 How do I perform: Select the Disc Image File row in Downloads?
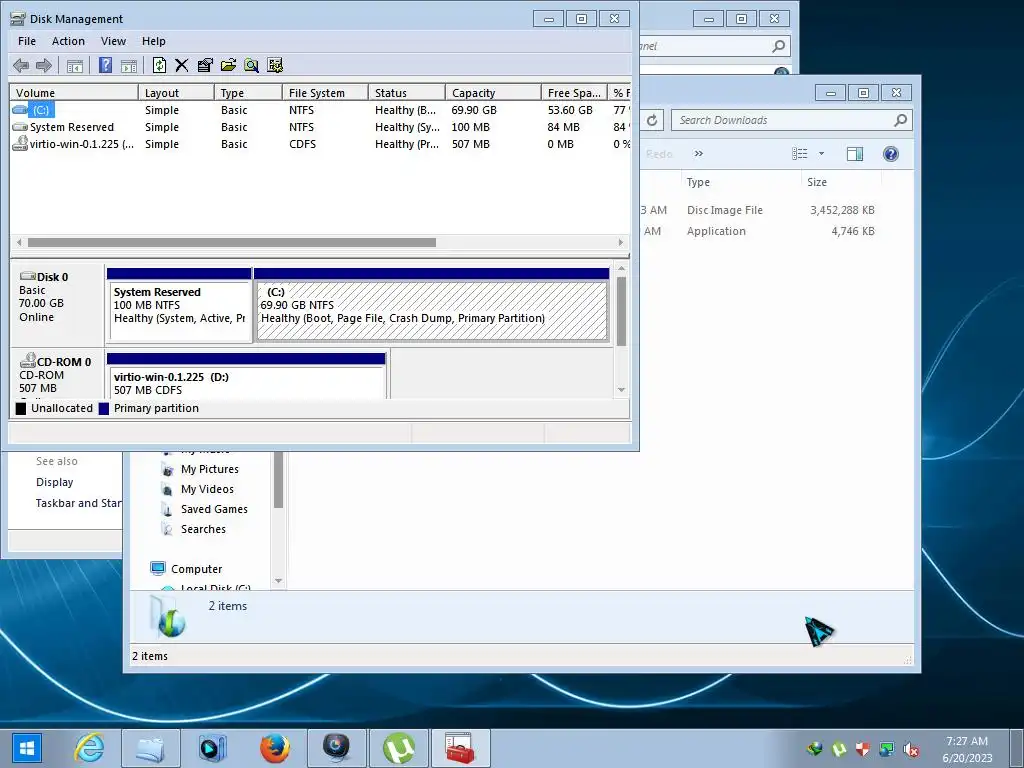tap(760, 210)
